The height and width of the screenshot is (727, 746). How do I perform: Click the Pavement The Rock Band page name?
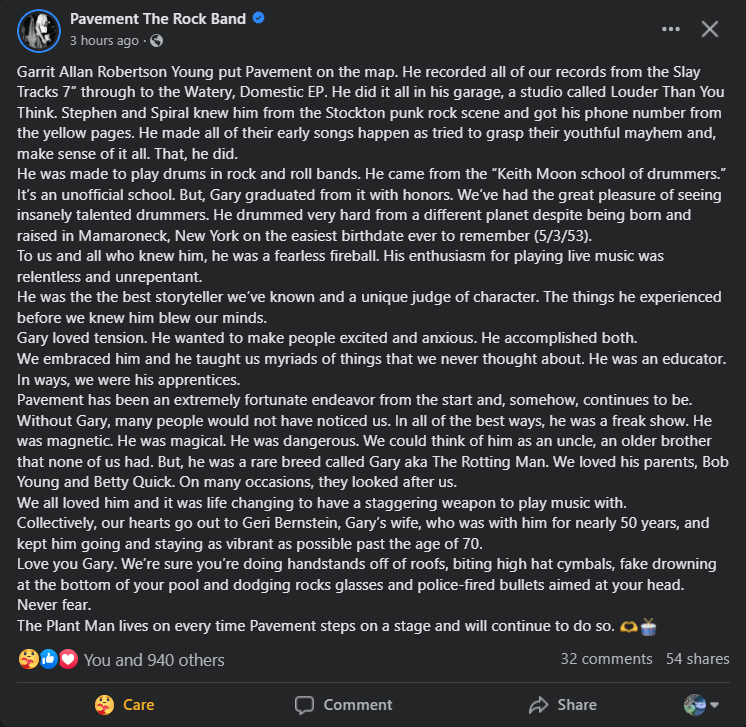click(x=162, y=19)
